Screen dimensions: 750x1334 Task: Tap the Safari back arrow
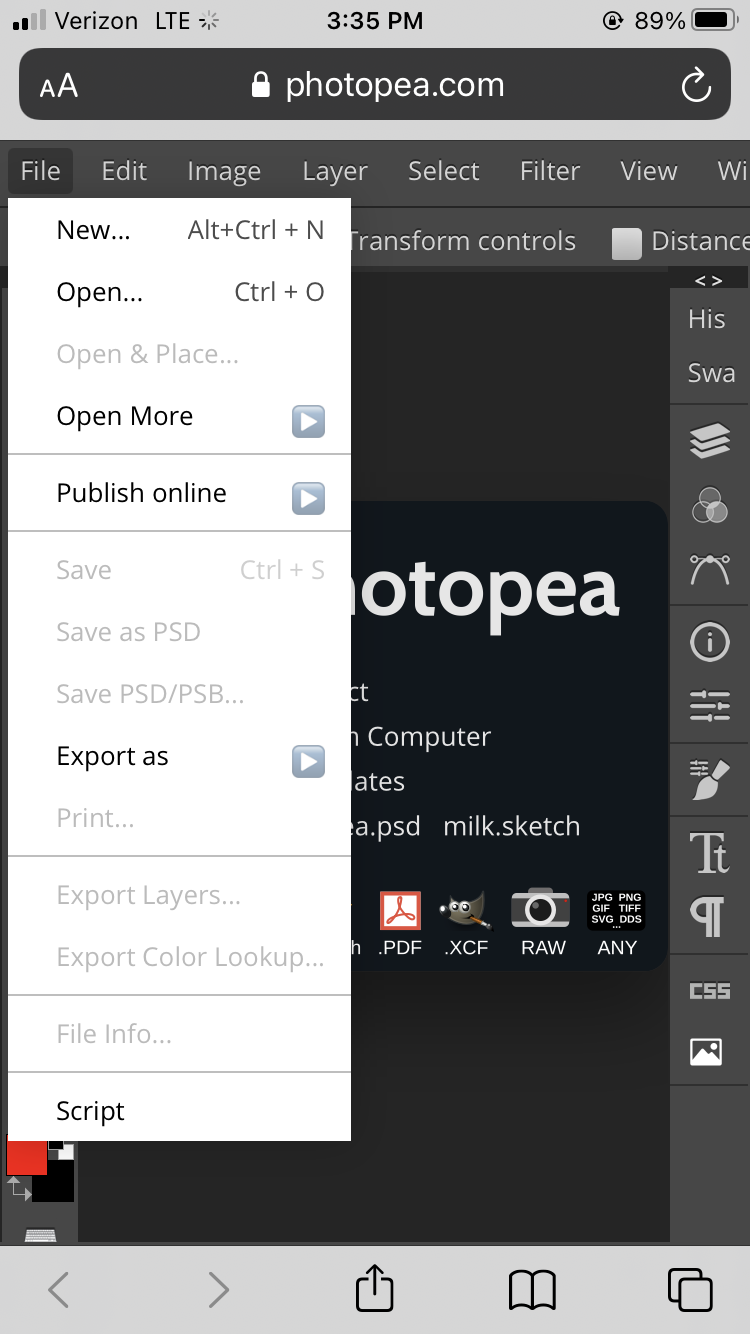(x=59, y=1290)
